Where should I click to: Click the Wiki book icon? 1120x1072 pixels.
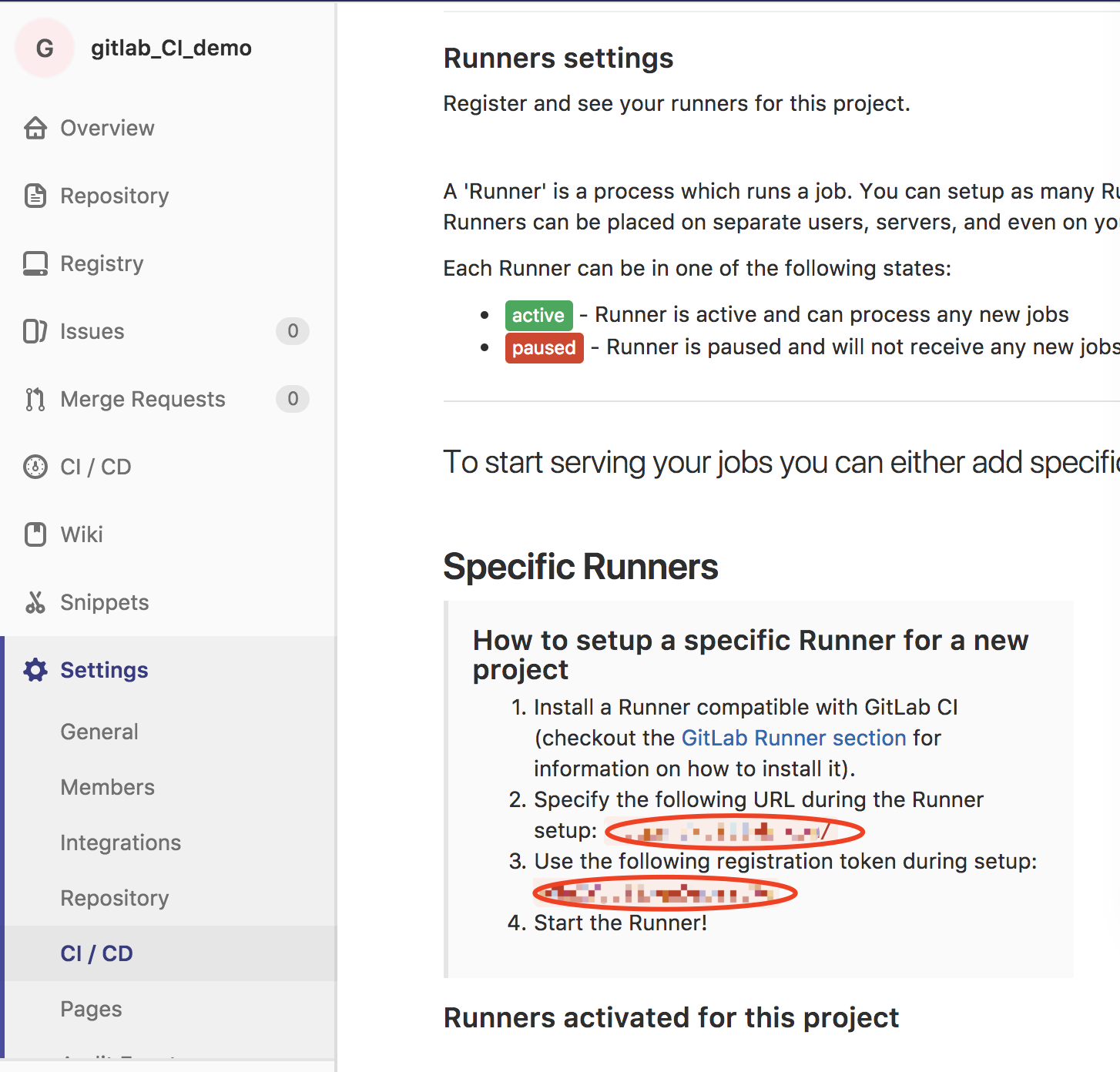pos(35,534)
